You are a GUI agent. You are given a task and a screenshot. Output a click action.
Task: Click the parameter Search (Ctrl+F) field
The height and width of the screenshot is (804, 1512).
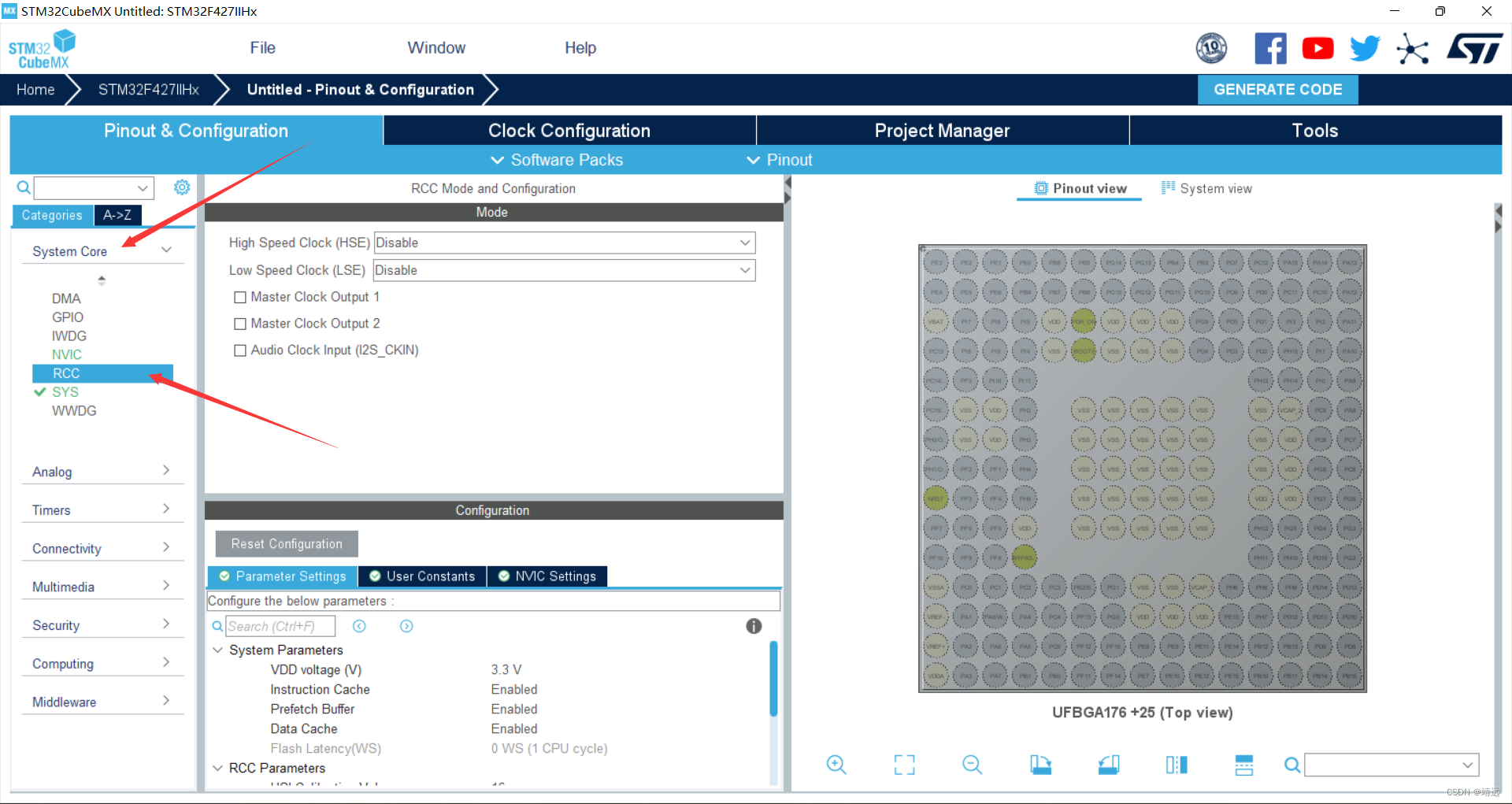(280, 626)
